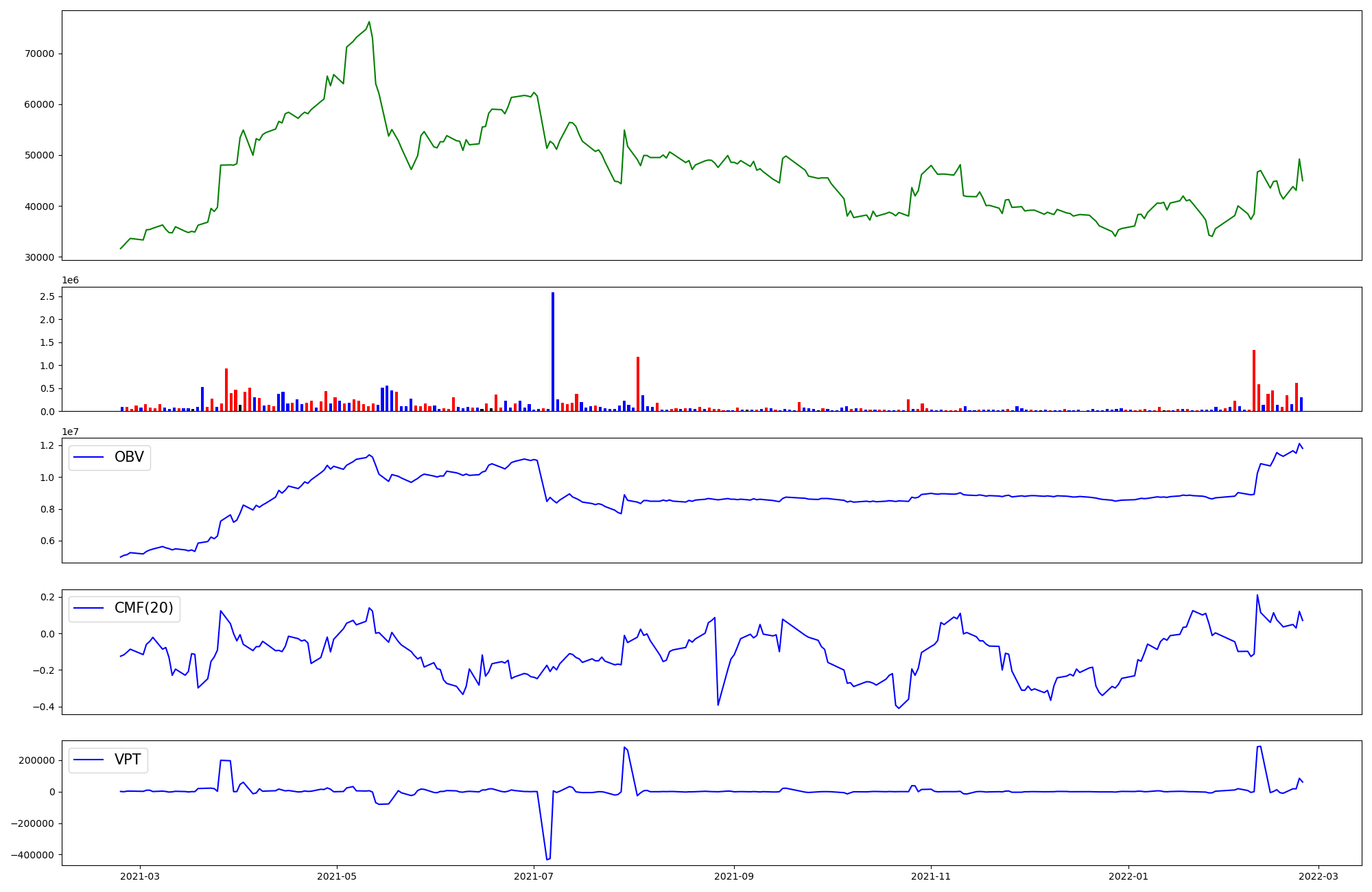Click the tall red volume bar near 2021-08
The height and width of the screenshot is (892, 1372).
click(x=638, y=383)
